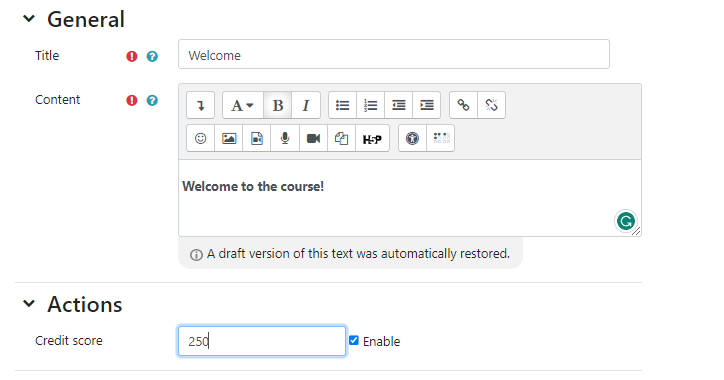Run the accessibility checker
The image size is (724, 380).
pyautogui.click(x=412, y=138)
